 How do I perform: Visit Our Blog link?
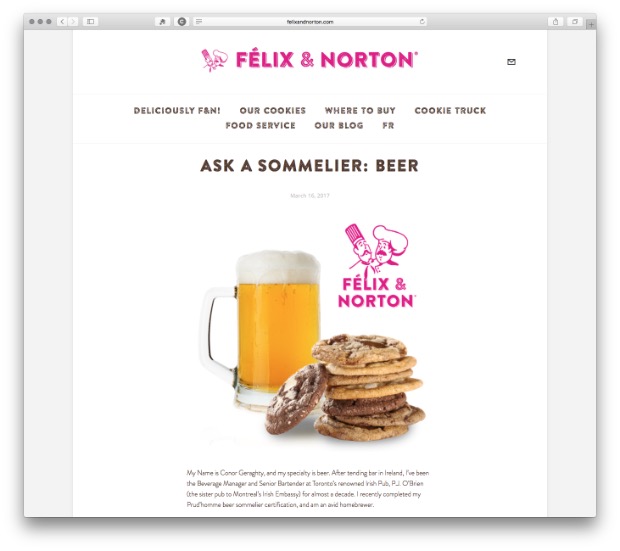click(338, 125)
